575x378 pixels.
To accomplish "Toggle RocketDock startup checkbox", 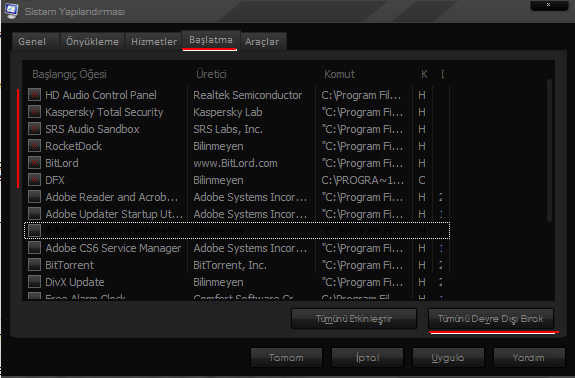I will 34,146.
